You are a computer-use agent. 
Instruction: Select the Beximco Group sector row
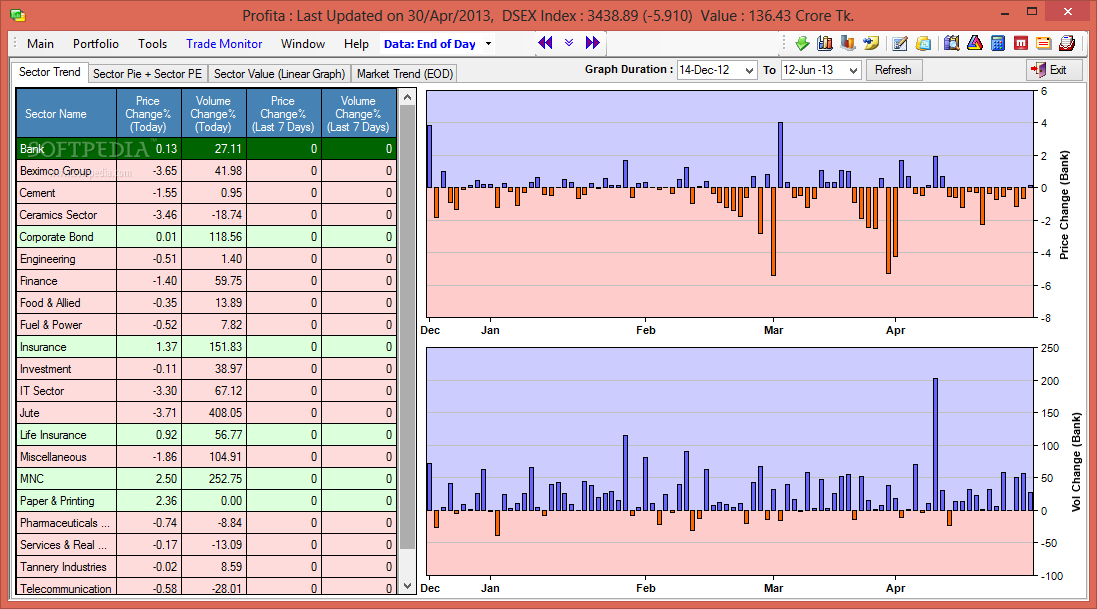[x=206, y=171]
